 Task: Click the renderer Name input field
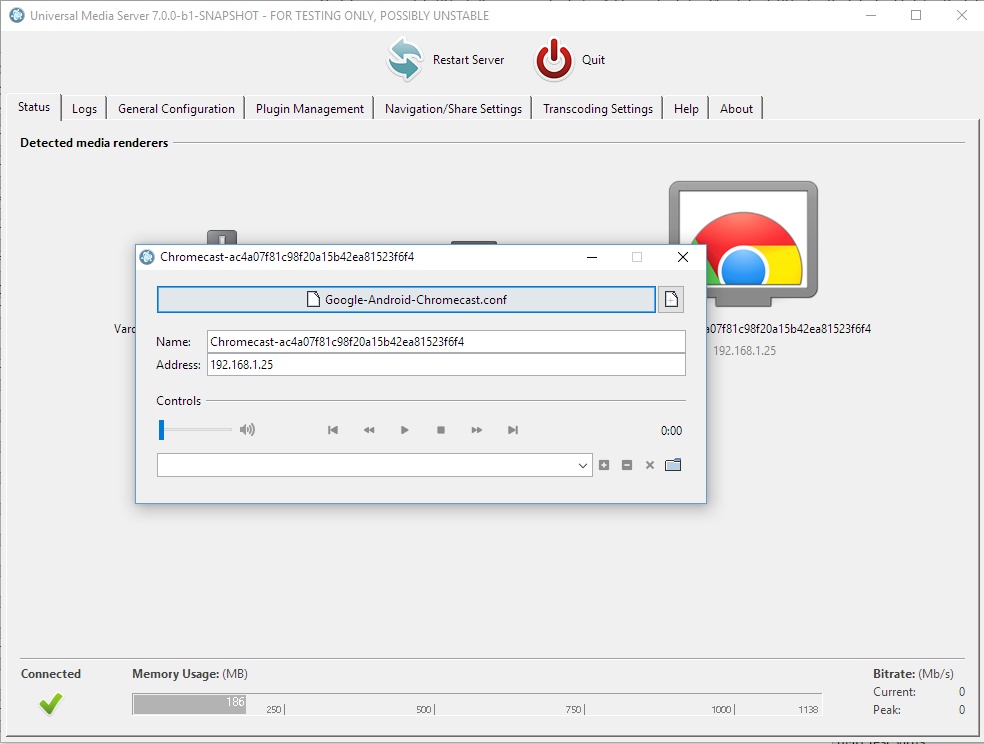tap(446, 342)
